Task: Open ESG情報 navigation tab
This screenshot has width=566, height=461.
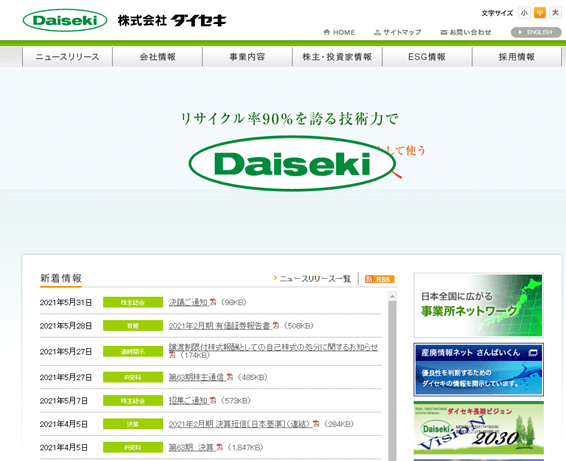Action: [427, 57]
